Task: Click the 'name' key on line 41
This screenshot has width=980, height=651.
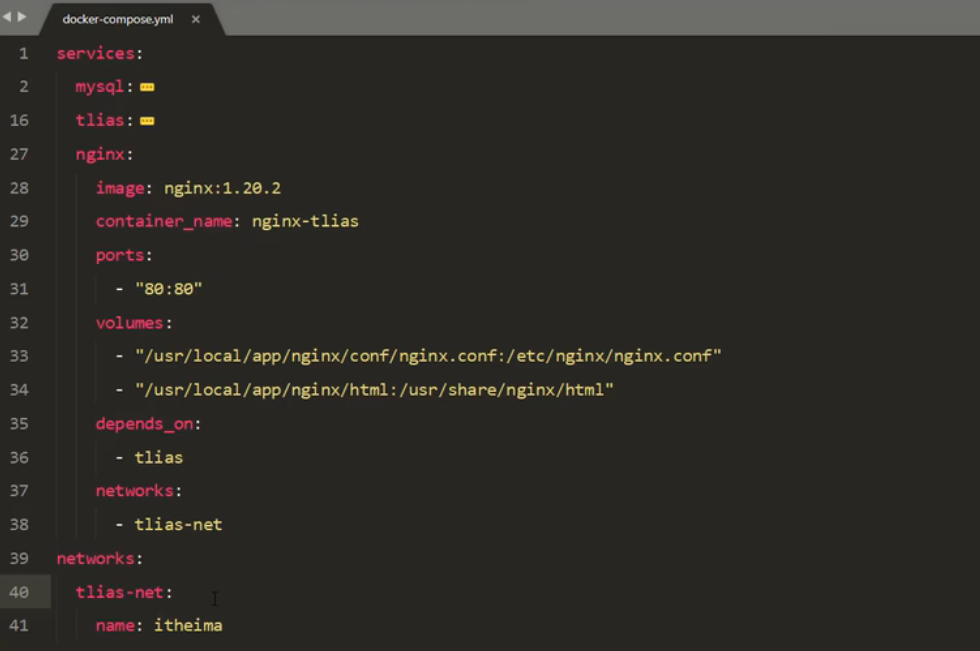Action: pyautogui.click(x=115, y=626)
